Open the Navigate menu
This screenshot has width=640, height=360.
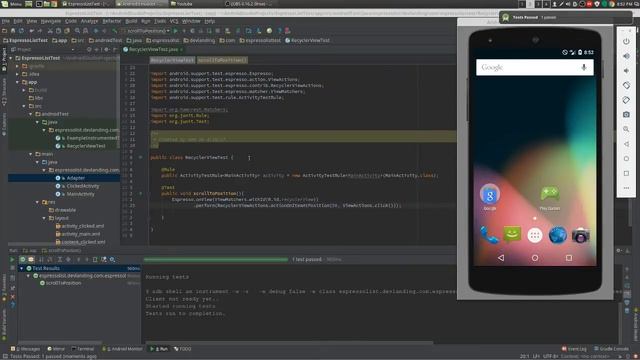coord(51,21)
